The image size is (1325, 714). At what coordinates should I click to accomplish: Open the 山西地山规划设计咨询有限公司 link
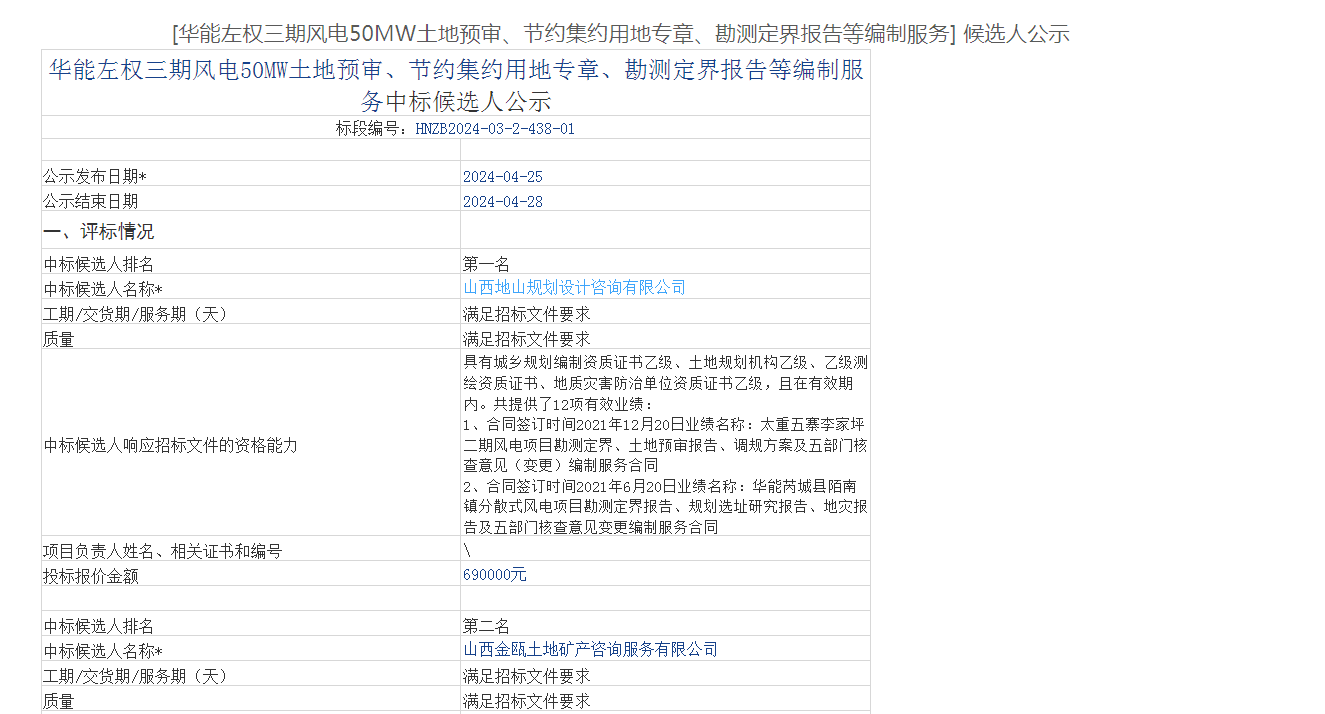tap(574, 288)
